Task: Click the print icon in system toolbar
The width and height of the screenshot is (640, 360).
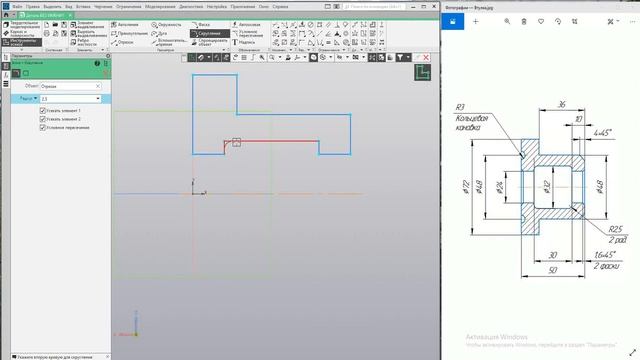Action: pyautogui.click(x=47, y=33)
